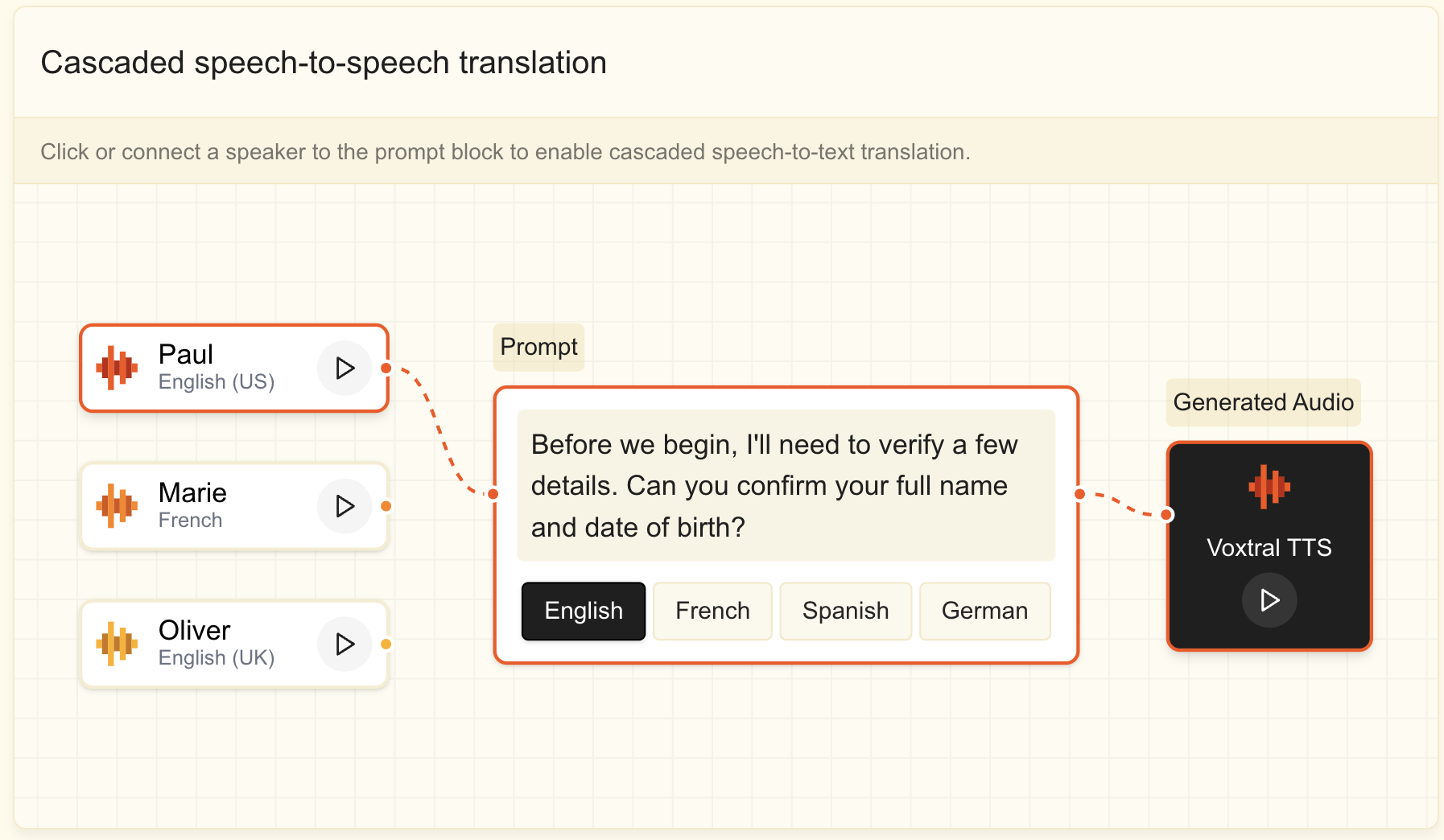The width and height of the screenshot is (1444, 840).
Task: Click the prompt text field
Action: (786, 485)
